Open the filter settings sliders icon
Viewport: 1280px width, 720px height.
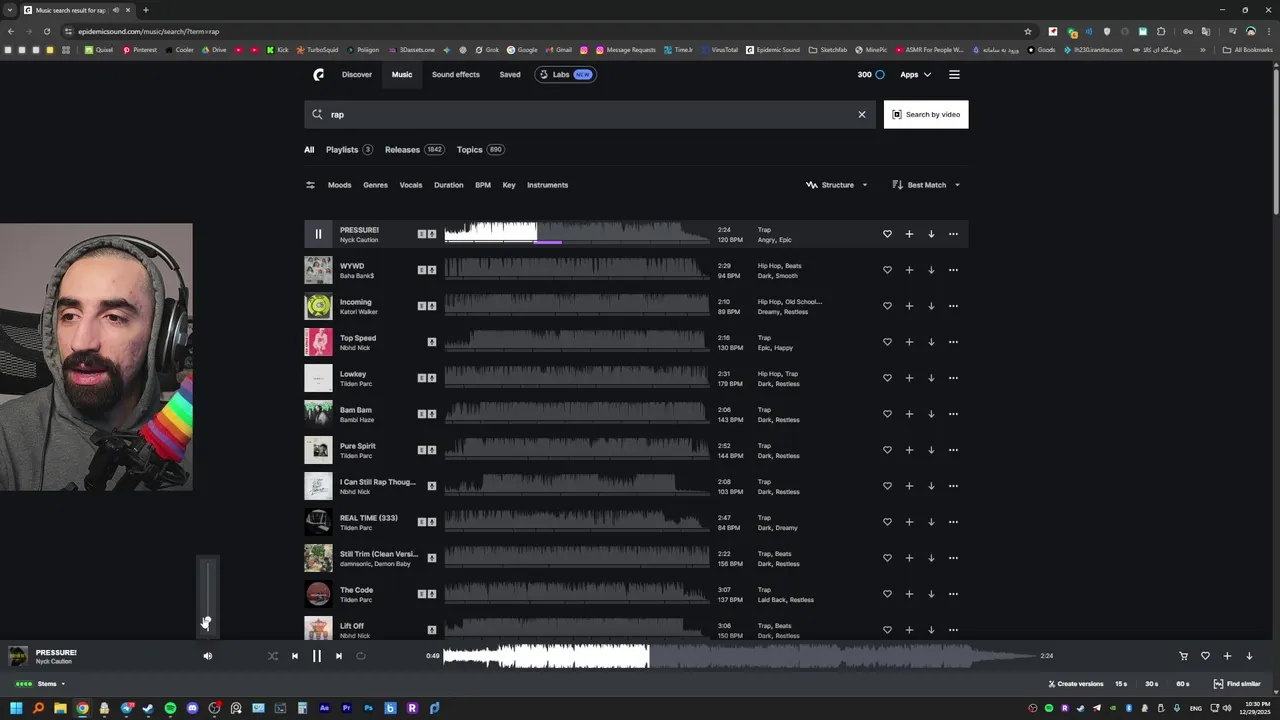pos(310,185)
